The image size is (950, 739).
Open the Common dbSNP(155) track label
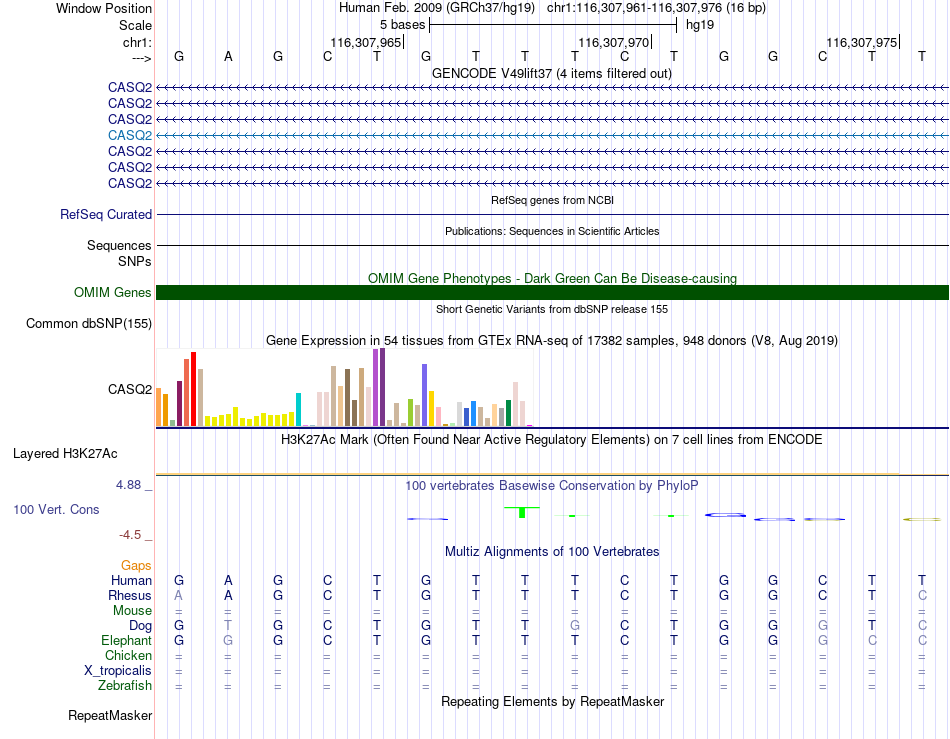(88, 323)
